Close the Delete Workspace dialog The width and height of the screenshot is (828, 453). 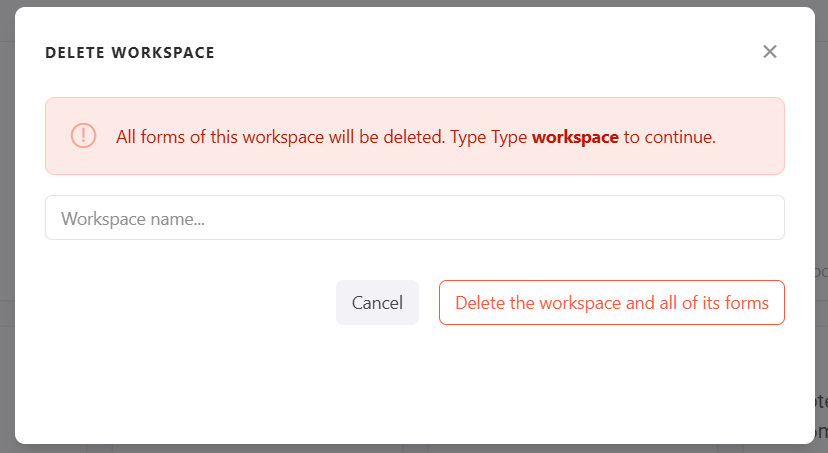[769, 52]
